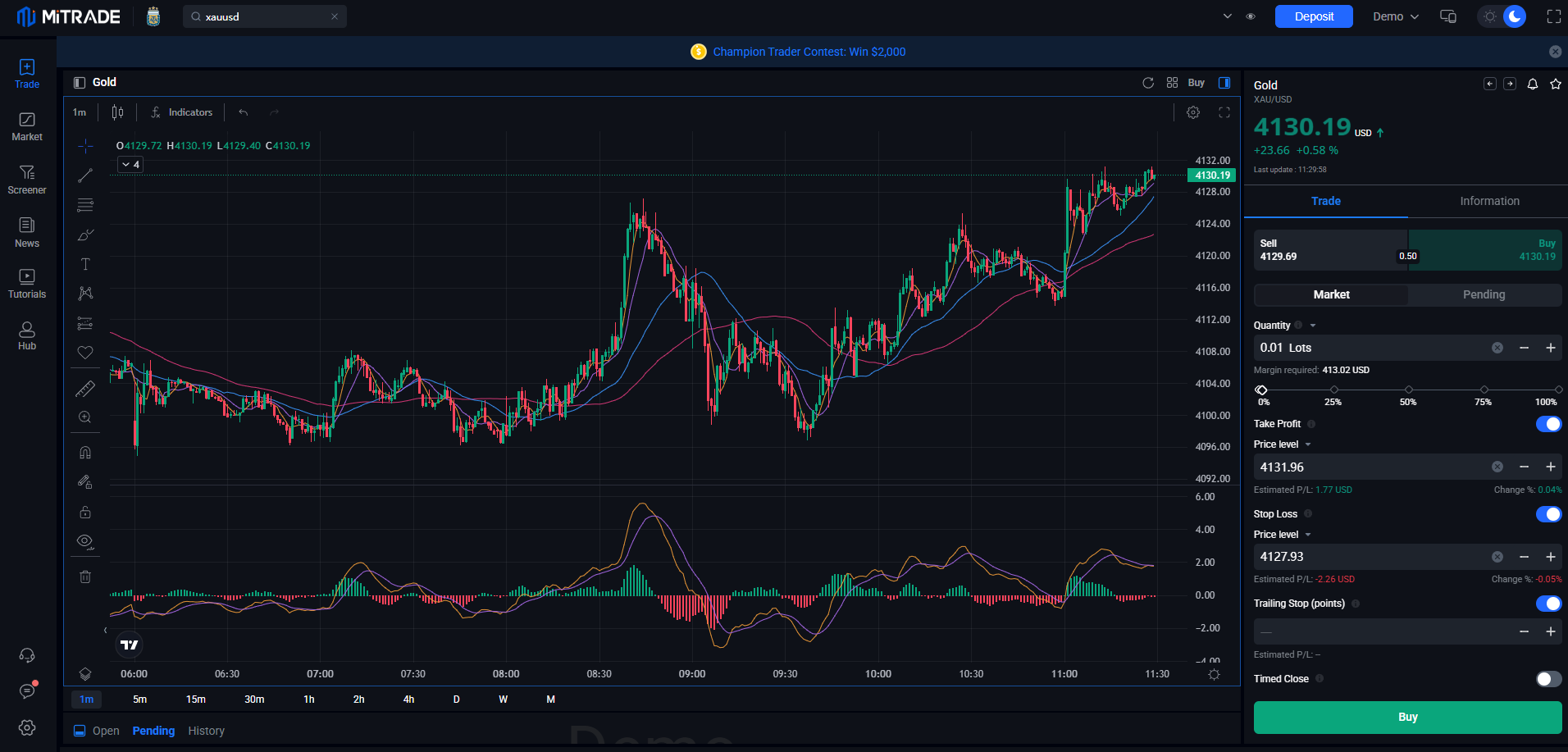
Task: Toggle stay in drawing mode
Action: (x=85, y=482)
